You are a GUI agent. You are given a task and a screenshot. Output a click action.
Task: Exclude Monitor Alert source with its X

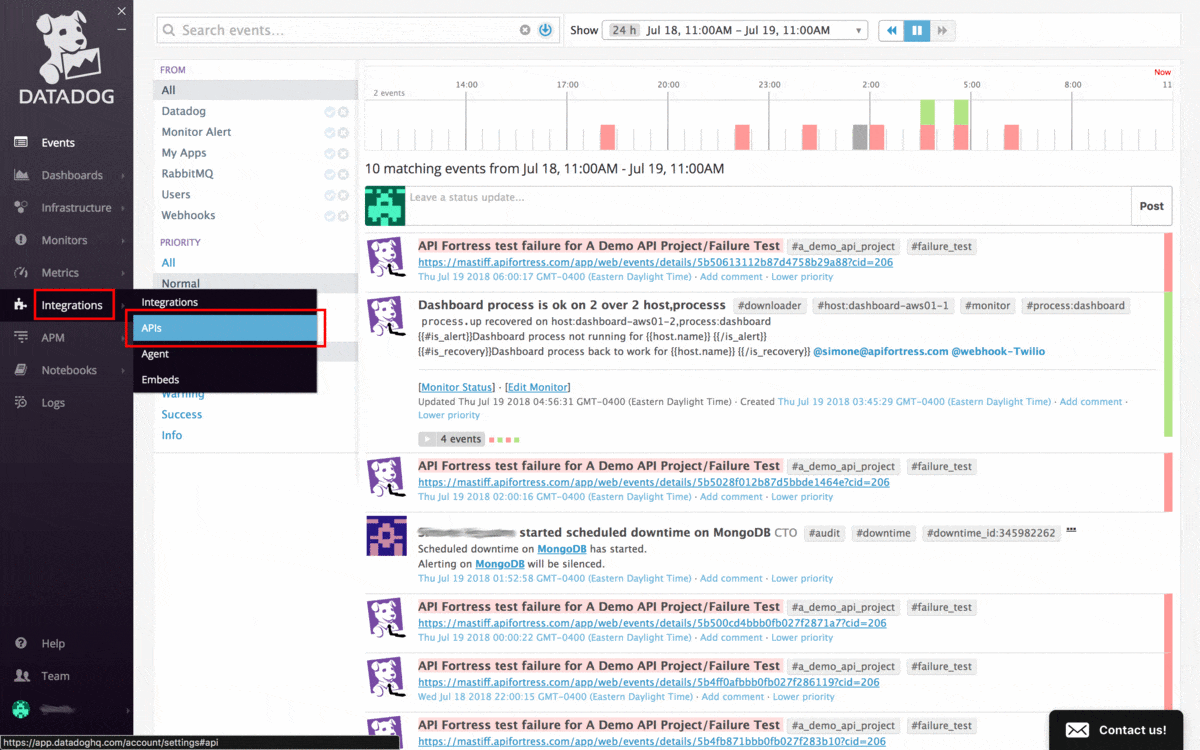coord(343,132)
